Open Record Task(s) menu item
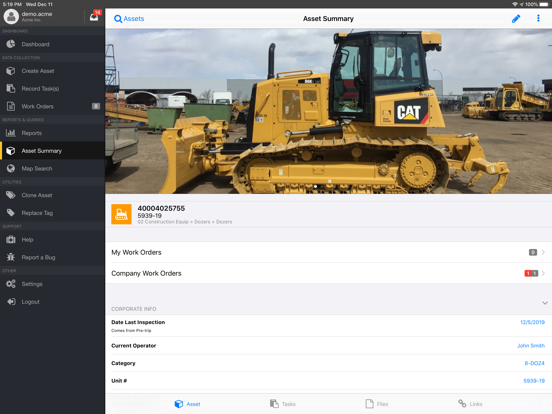Image resolution: width=552 pixels, height=414 pixels. (x=52, y=89)
